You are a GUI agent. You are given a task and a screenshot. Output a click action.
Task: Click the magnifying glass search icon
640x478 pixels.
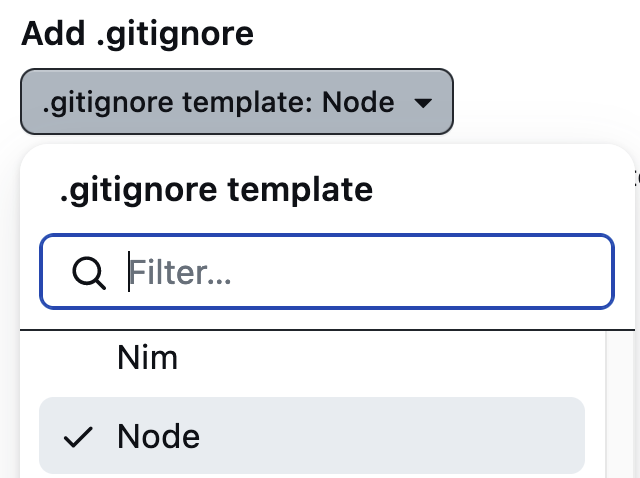[x=89, y=273]
